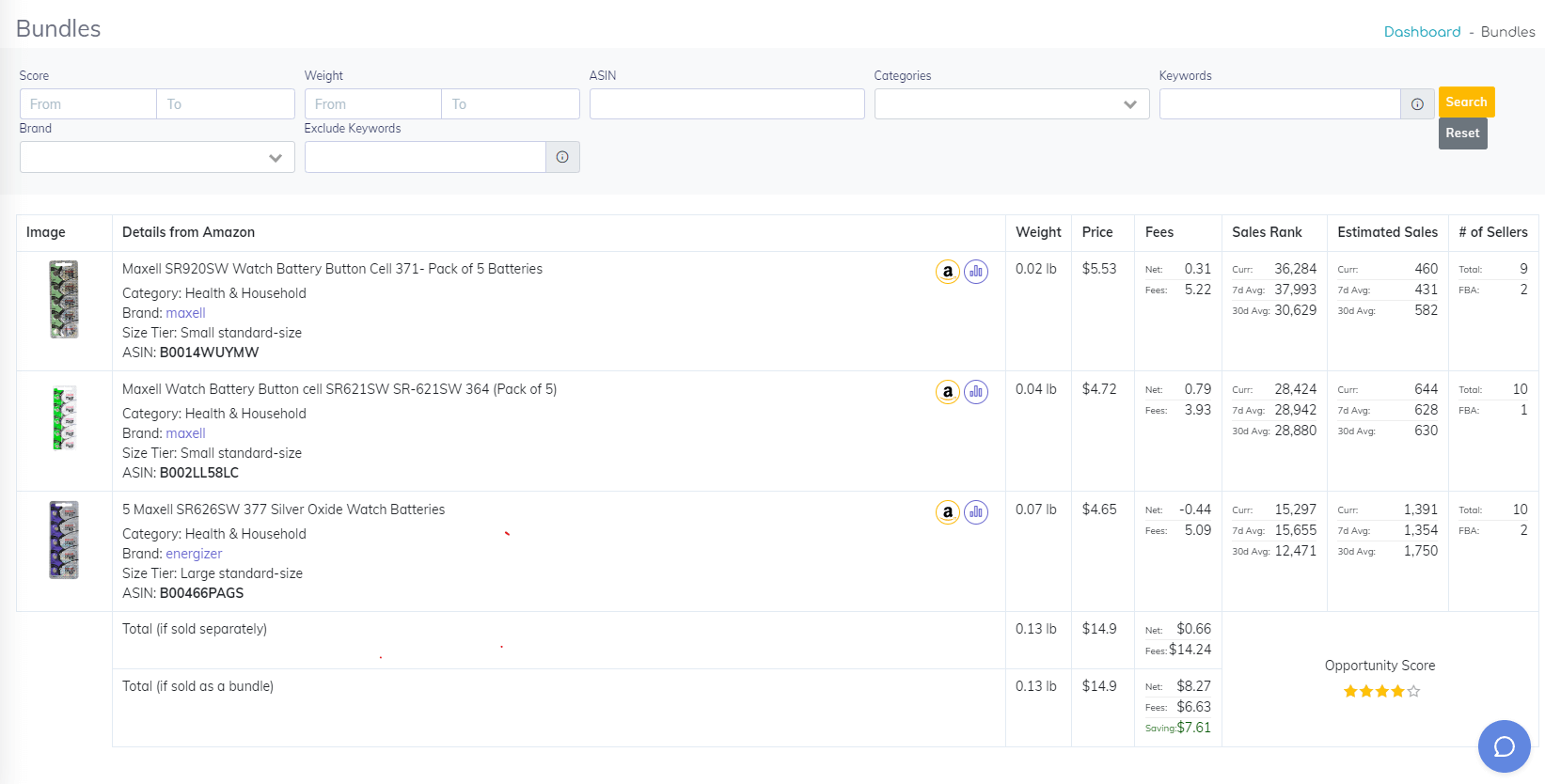
Task: Select ASIN B00466PAGS text
Action: pyautogui.click(x=201, y=593)
